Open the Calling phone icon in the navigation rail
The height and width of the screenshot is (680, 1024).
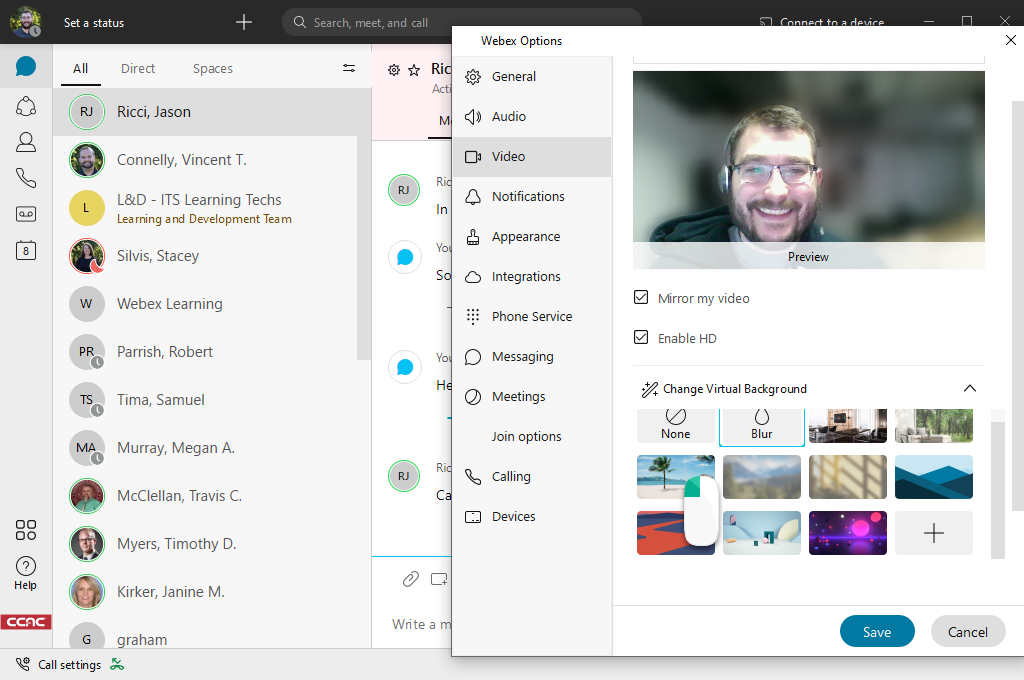25,178
